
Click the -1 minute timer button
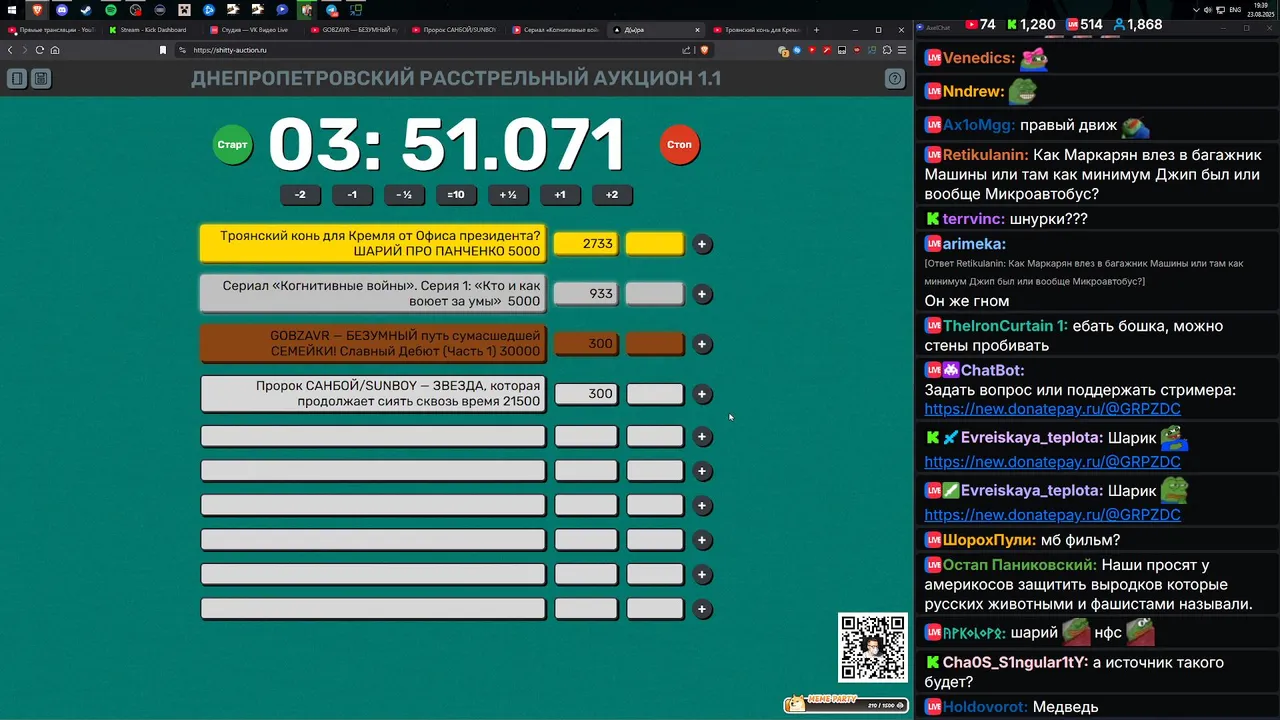(352, 195)
